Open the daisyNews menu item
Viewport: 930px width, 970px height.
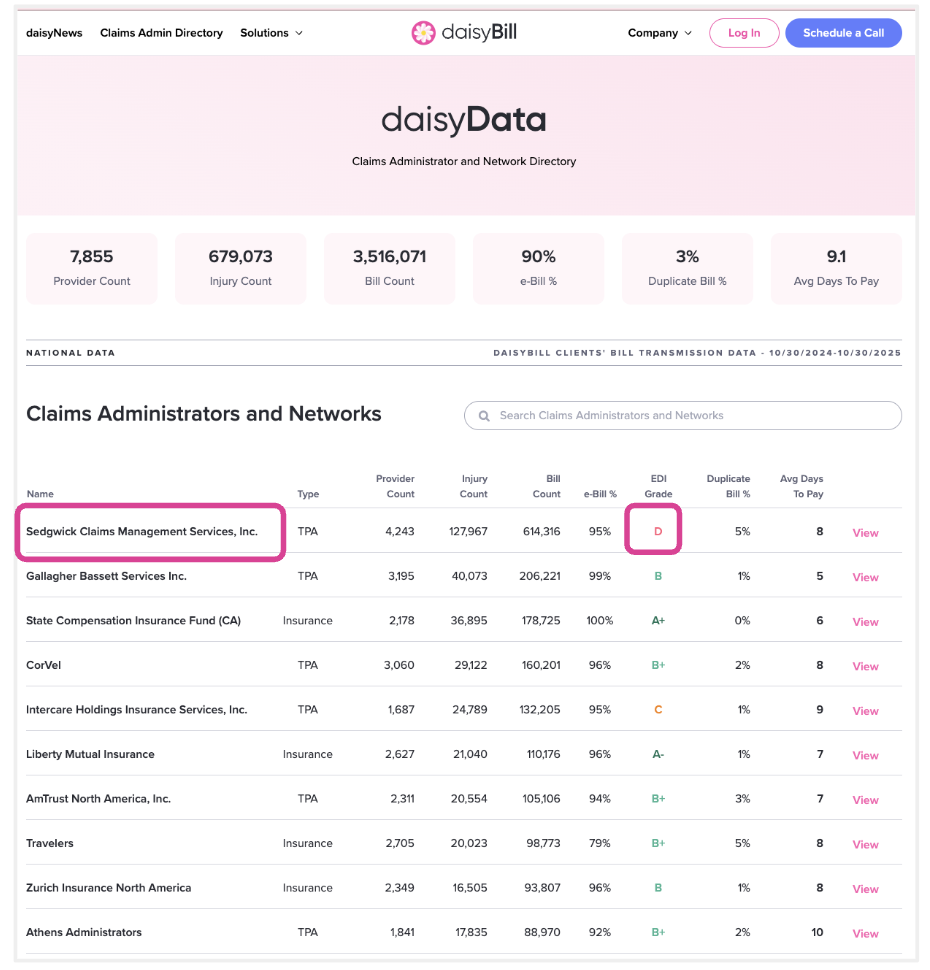click(55, 33)
